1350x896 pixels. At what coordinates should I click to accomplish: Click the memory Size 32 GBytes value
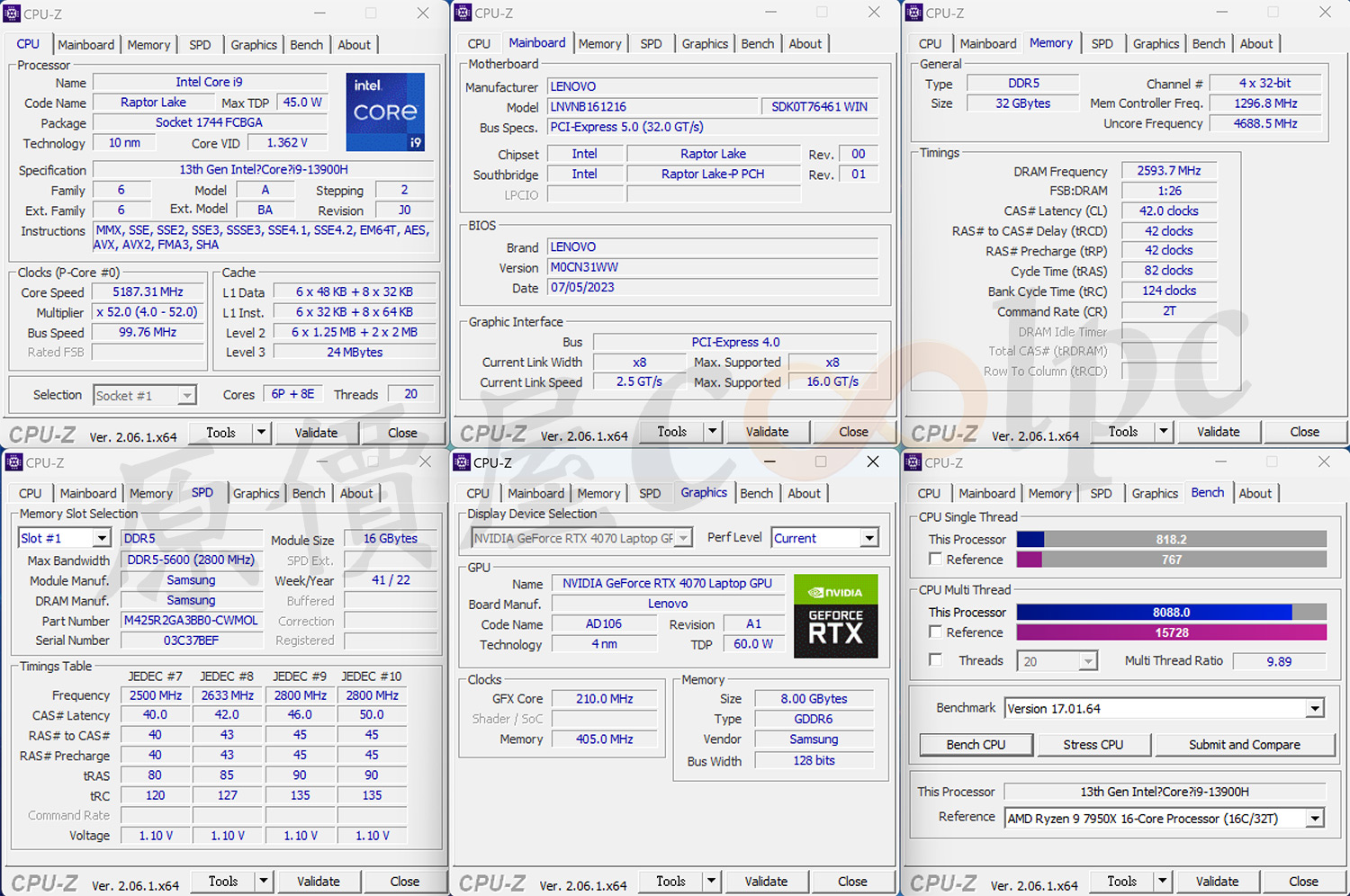(1022, 103)
